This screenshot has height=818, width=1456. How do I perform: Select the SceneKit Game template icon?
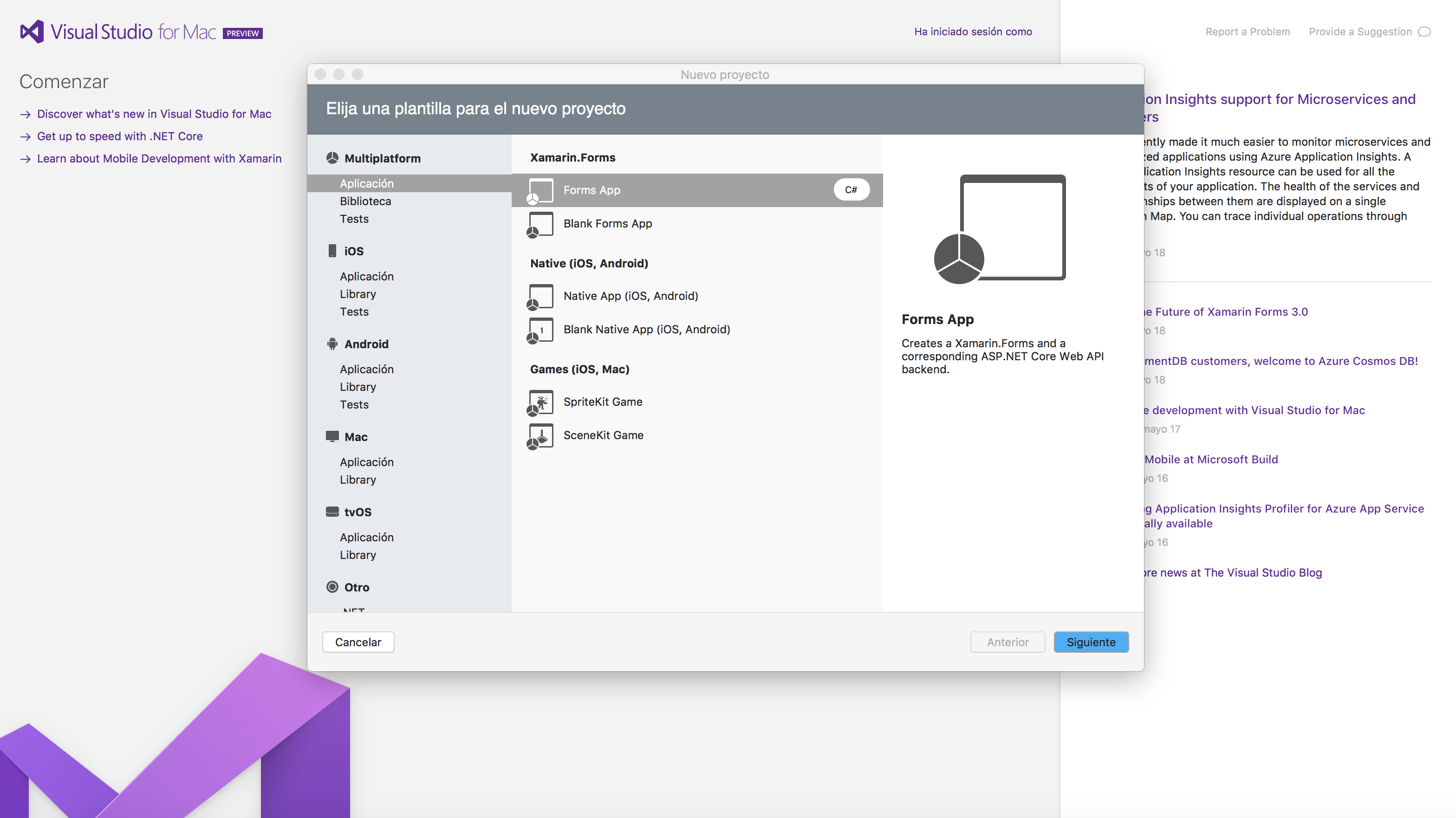point(540,436)
